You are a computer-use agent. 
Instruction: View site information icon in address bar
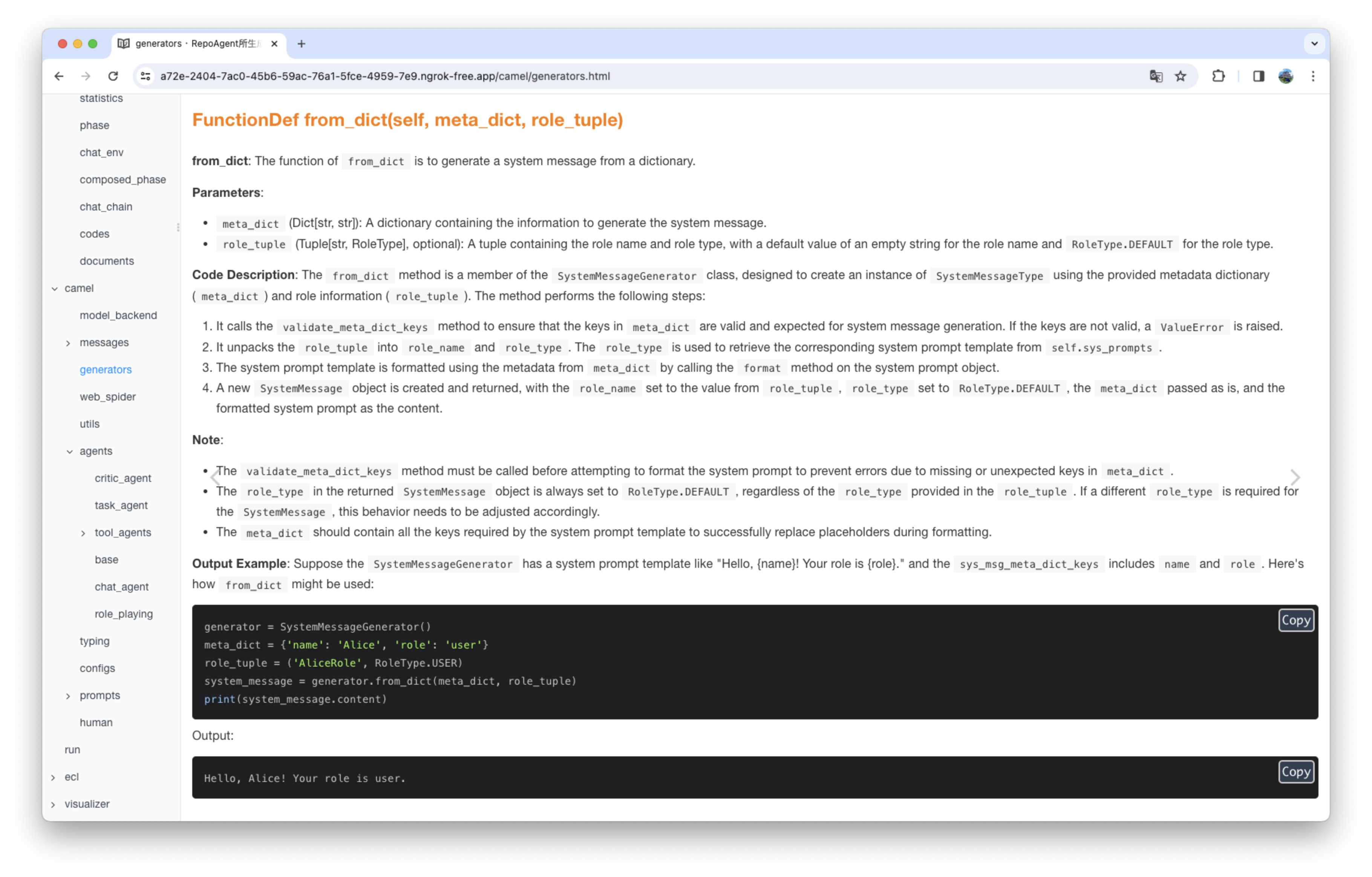tap(146, 77)
